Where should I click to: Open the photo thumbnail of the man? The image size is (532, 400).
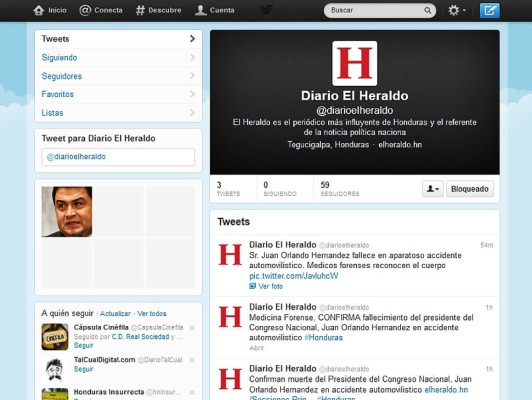tap(67, 211)
